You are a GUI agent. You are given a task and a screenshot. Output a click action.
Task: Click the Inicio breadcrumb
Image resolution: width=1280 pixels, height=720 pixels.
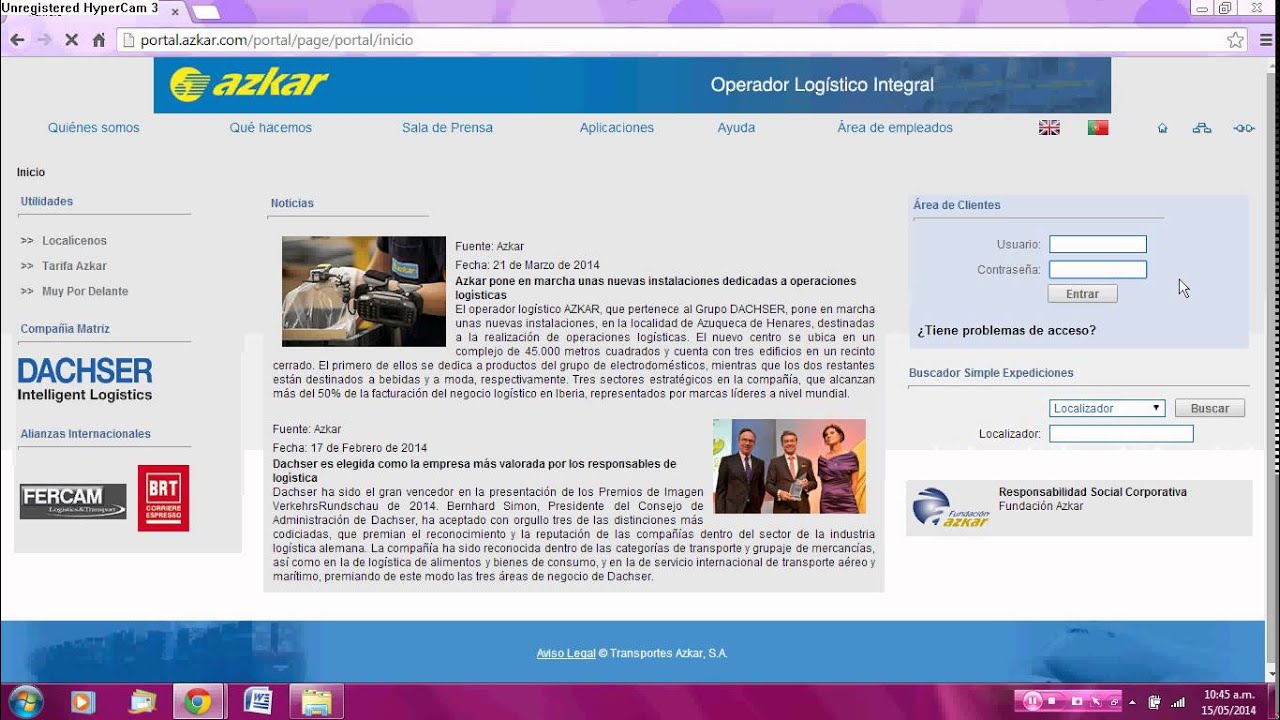31,172
